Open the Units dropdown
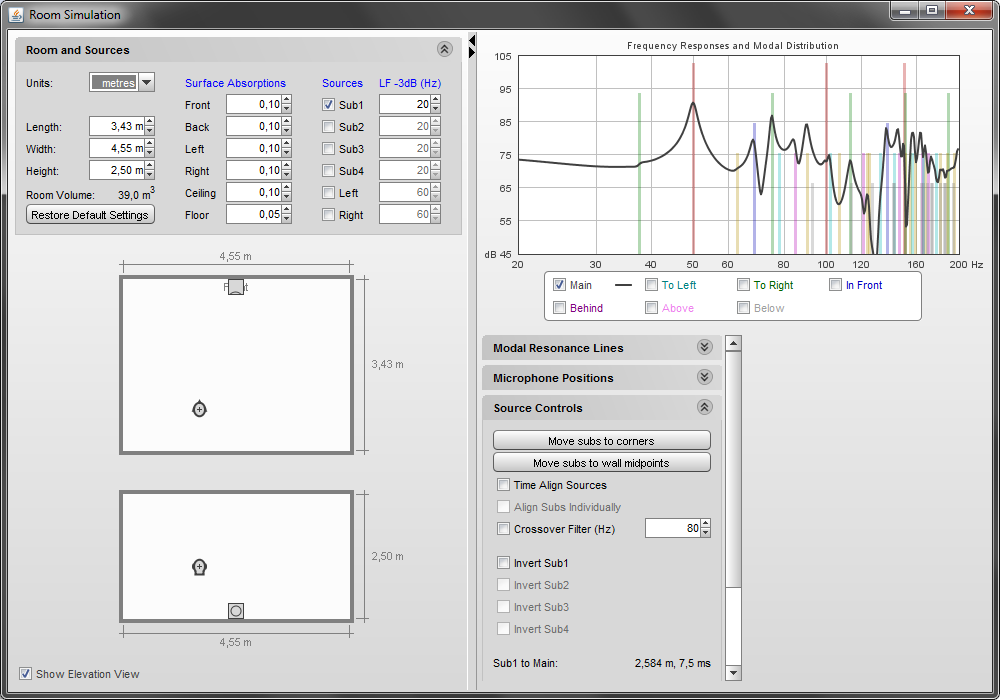 pos(147,82)
